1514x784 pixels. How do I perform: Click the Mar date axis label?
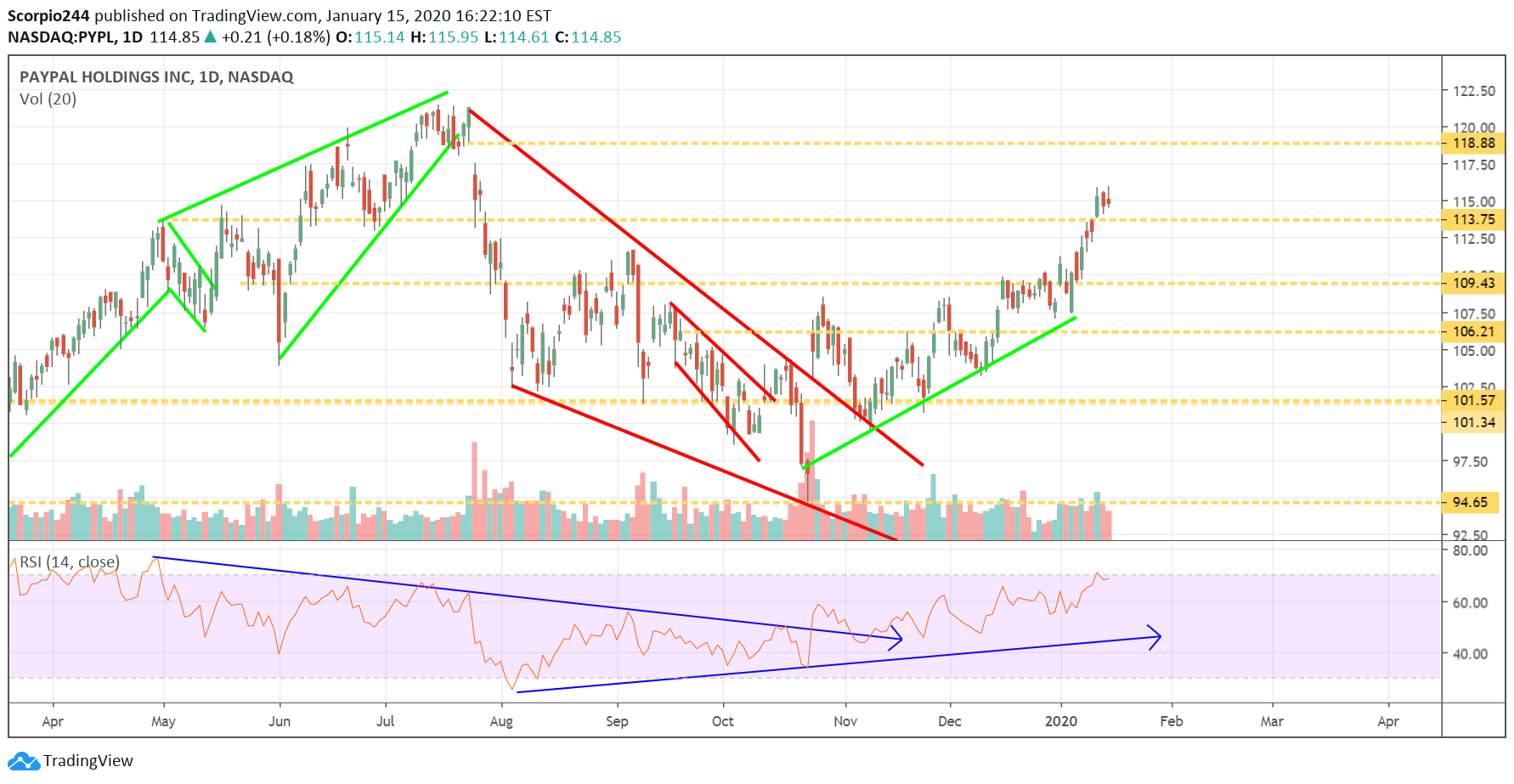[x=1272, y=721]
